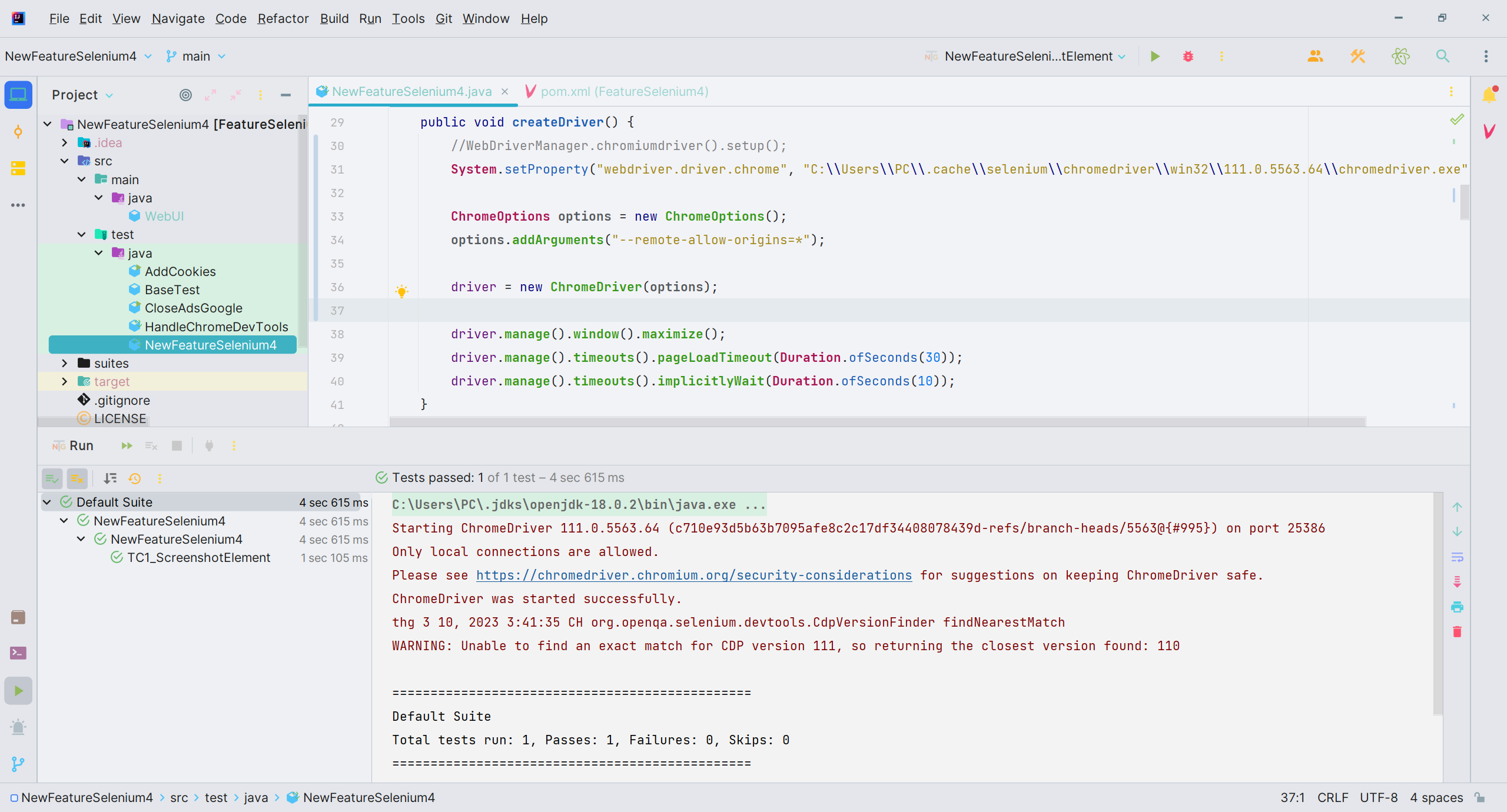The width and height of the screenshot is (1507, 812).
Task: Open the Refactor menu
Action: (283, 19)
